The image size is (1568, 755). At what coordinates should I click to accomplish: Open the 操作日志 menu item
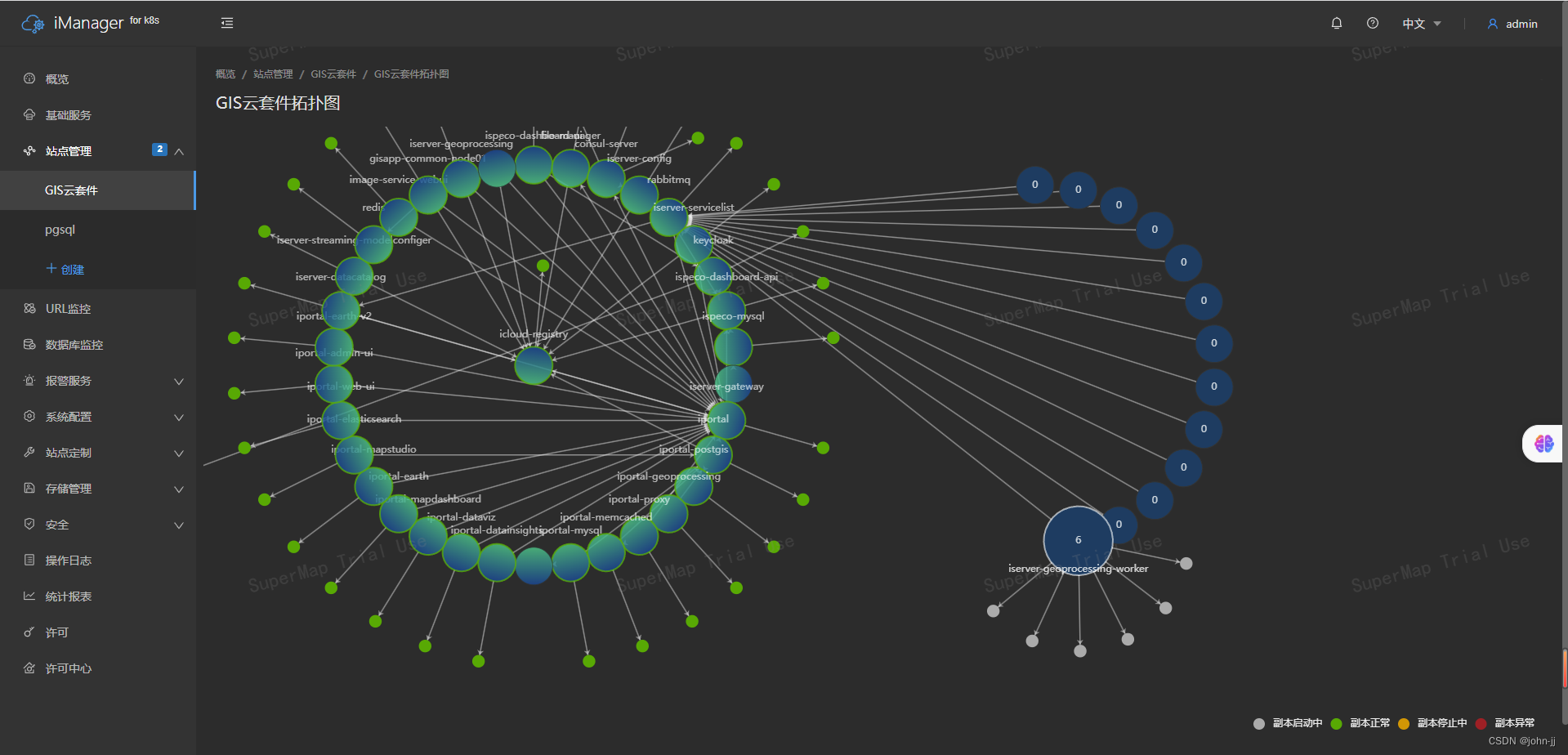(98, 560)
